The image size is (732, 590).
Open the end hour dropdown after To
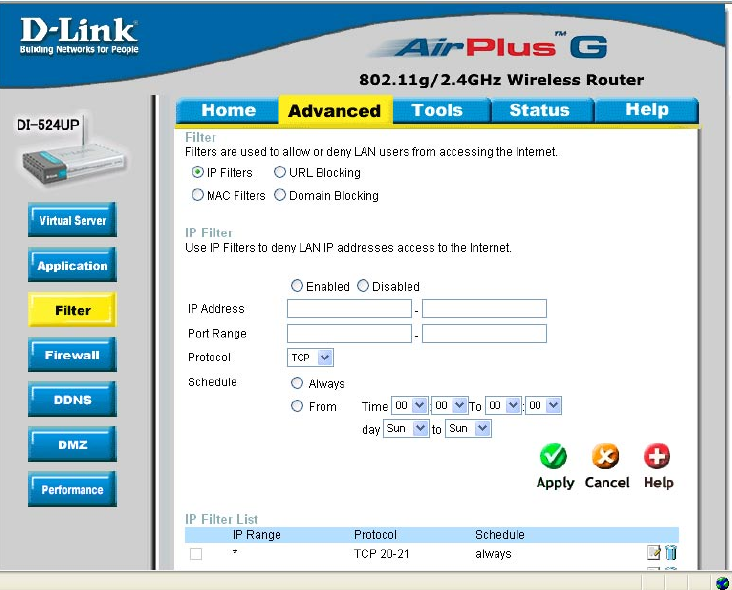[x=503, y=405]
